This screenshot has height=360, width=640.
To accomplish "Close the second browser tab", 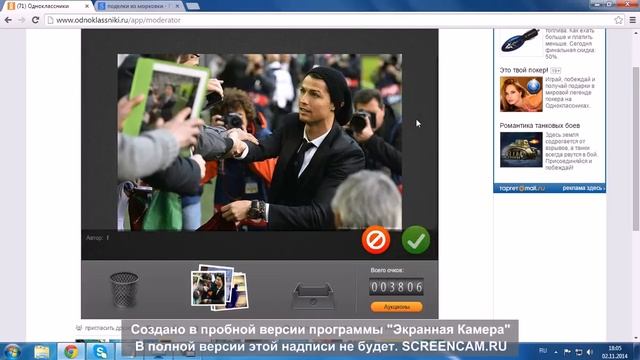I will pyautogui.click(x=178, y=6).
